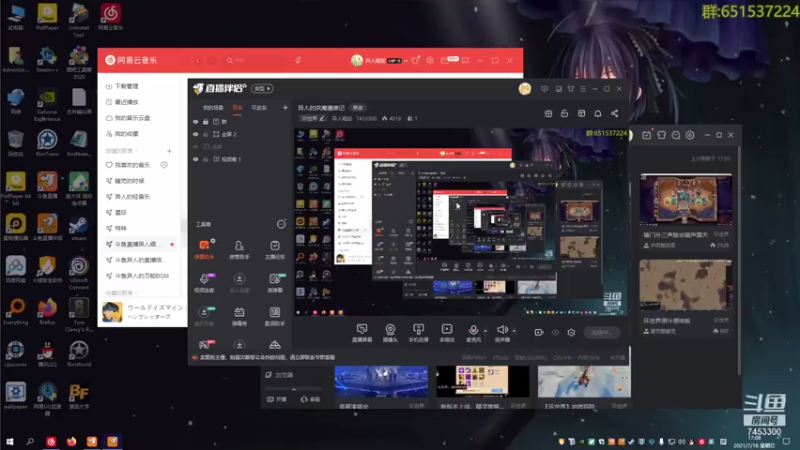The height and width of the screenshot is (450, 800).
Task: Switch 网易云音乐 to mini player mode
Action: (x=465, y=60)
